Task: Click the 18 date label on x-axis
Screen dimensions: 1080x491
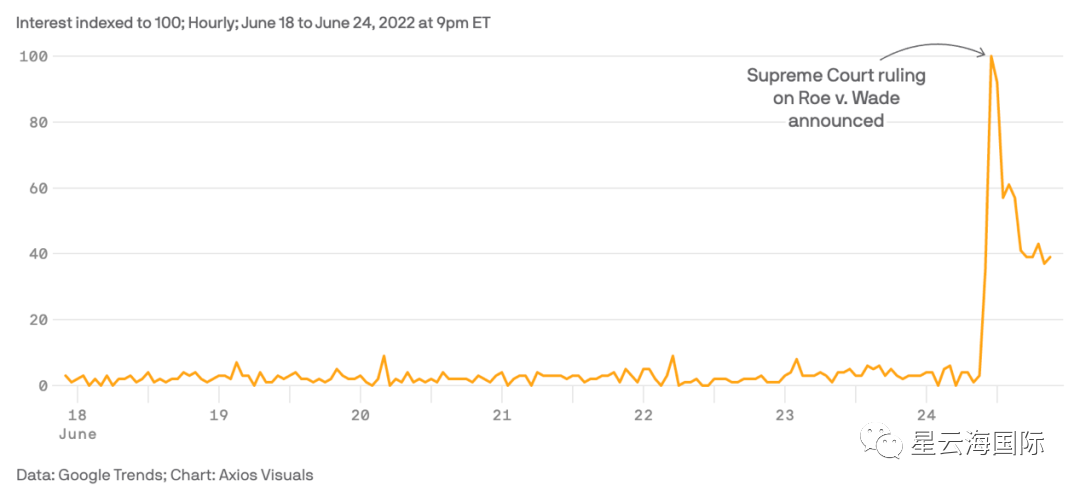Action: [x=77, y=415]
